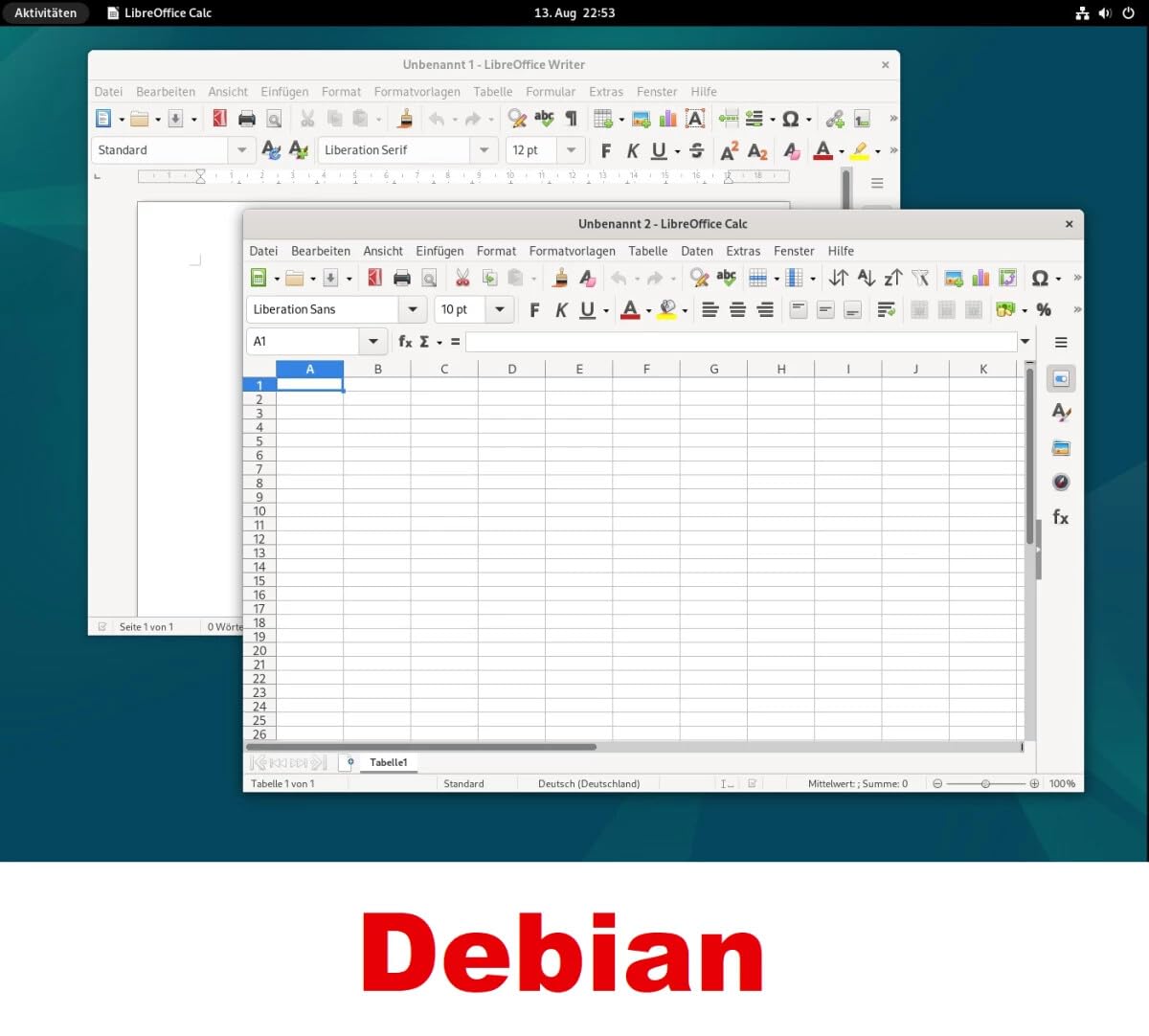Toggle bold F in Writer toolbar

605,150
